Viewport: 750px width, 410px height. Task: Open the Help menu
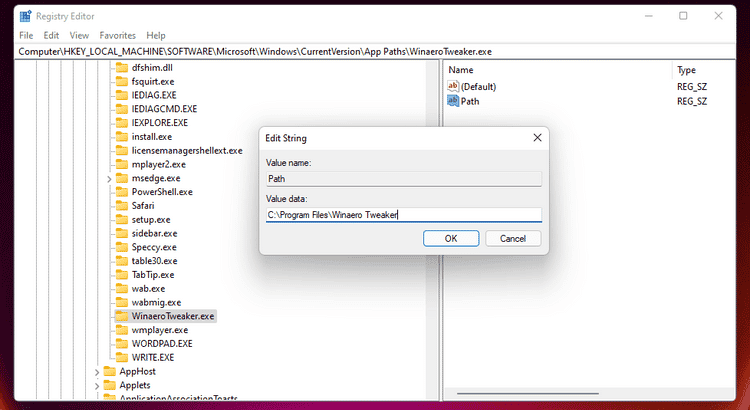[155, 35]
